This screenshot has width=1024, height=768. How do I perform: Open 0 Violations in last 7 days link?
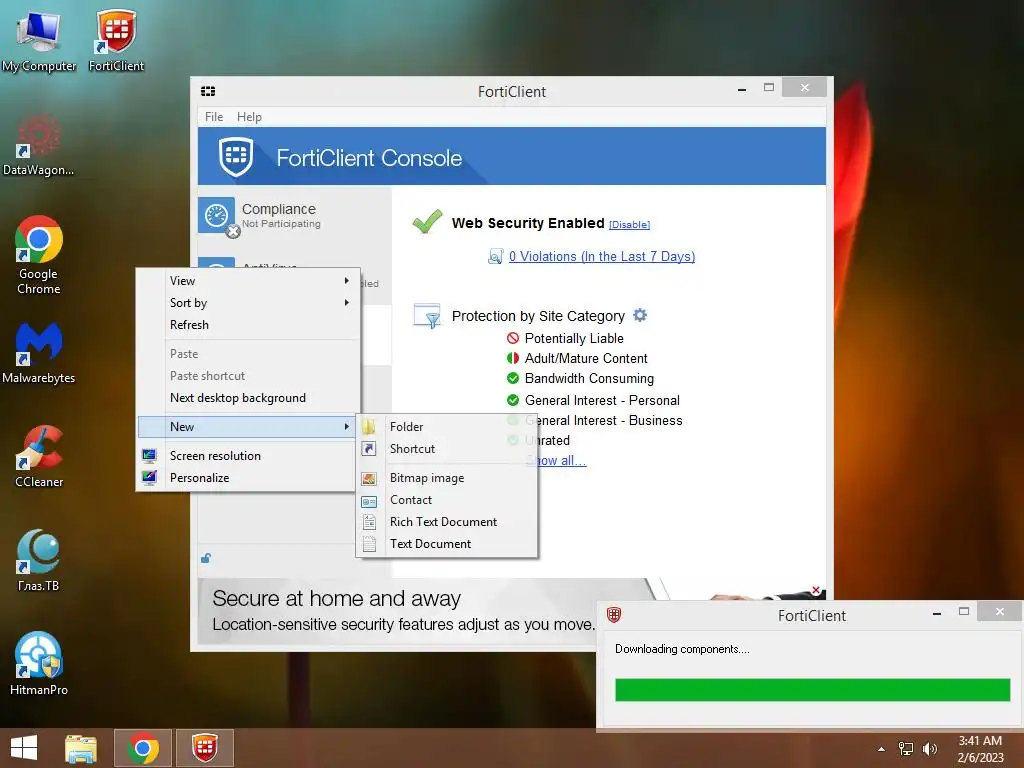(601, 257)
